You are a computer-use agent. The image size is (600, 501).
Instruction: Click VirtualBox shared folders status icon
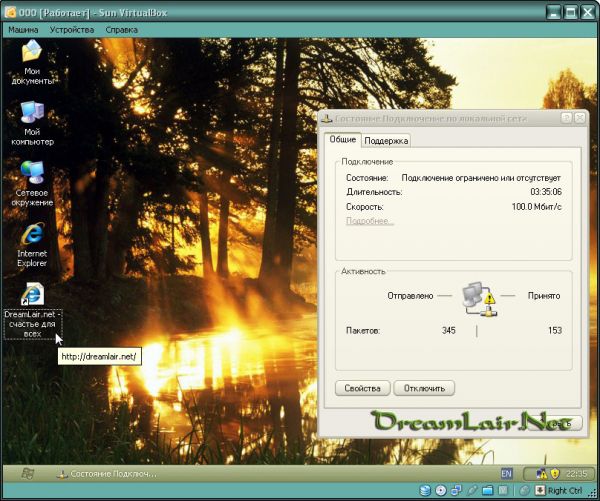tap(488, 491)
